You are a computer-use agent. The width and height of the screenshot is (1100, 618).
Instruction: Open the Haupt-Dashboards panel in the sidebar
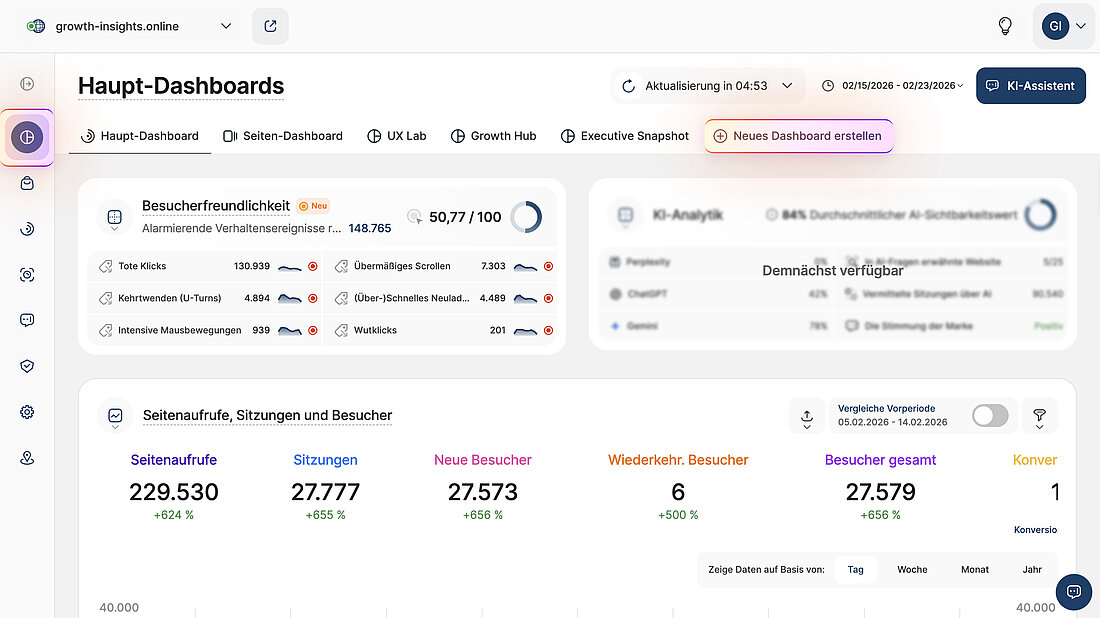click(27, 137)
